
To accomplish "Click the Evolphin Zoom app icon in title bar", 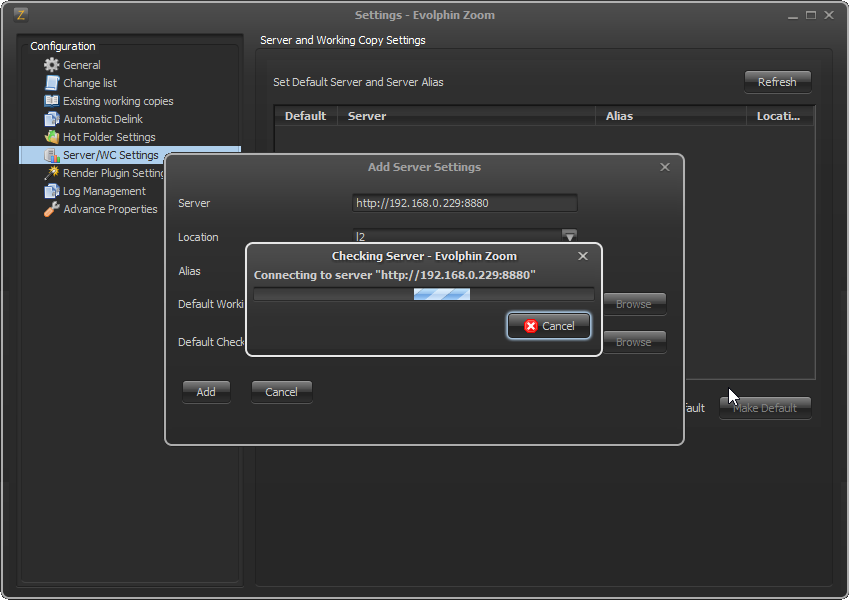I will 21,15.
